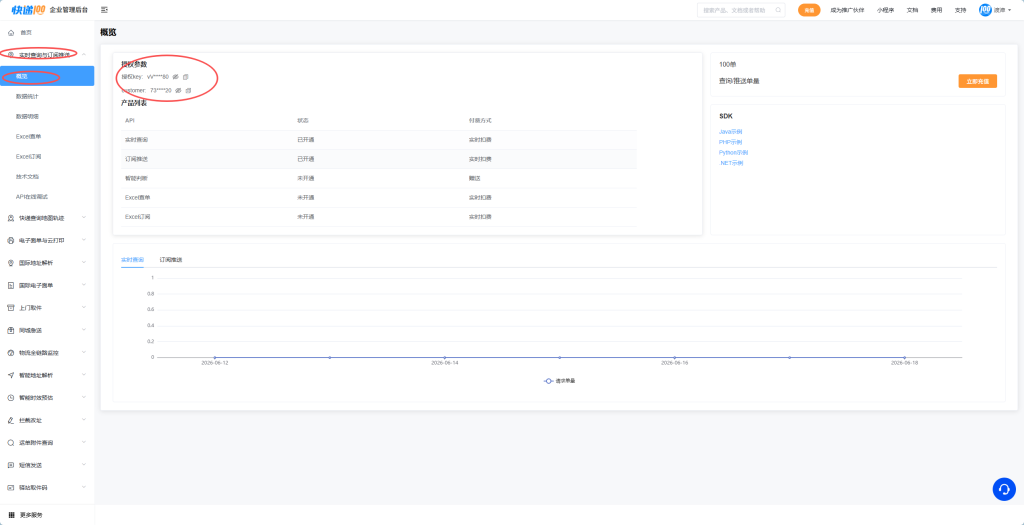Copy the customer ID with copy icon
The height and width of the screenshot is (525, 1024).
click(188, 91)
